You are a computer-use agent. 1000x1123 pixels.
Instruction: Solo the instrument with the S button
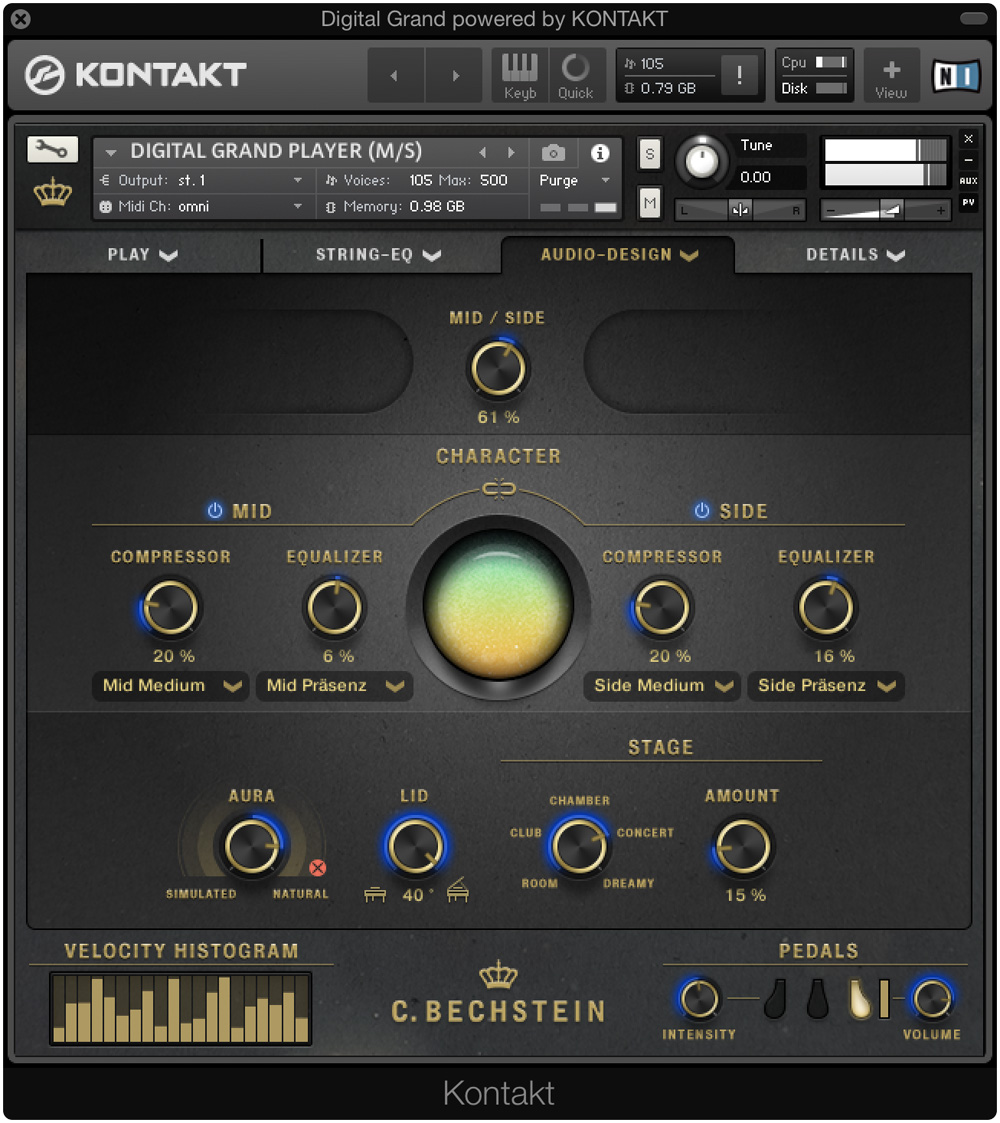(650, 154)
